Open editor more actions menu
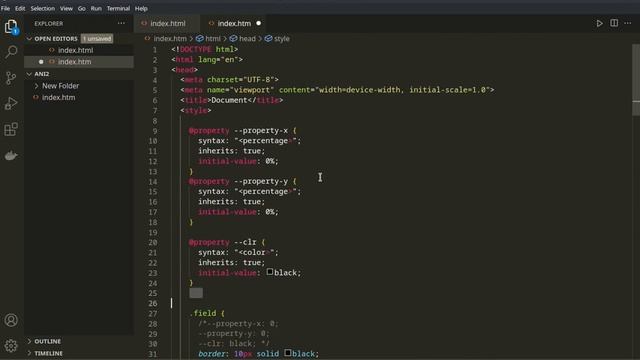This screenshot has height=360, width=640. (x=628, y=23)
